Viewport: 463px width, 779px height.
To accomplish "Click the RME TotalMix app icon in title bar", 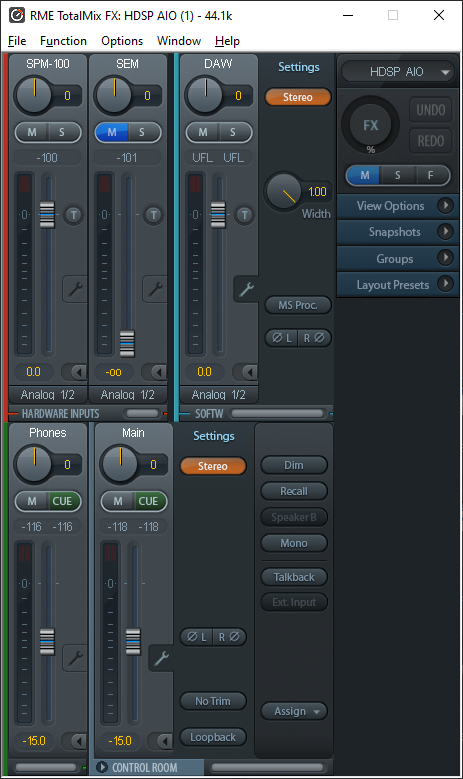I will 16,15.
